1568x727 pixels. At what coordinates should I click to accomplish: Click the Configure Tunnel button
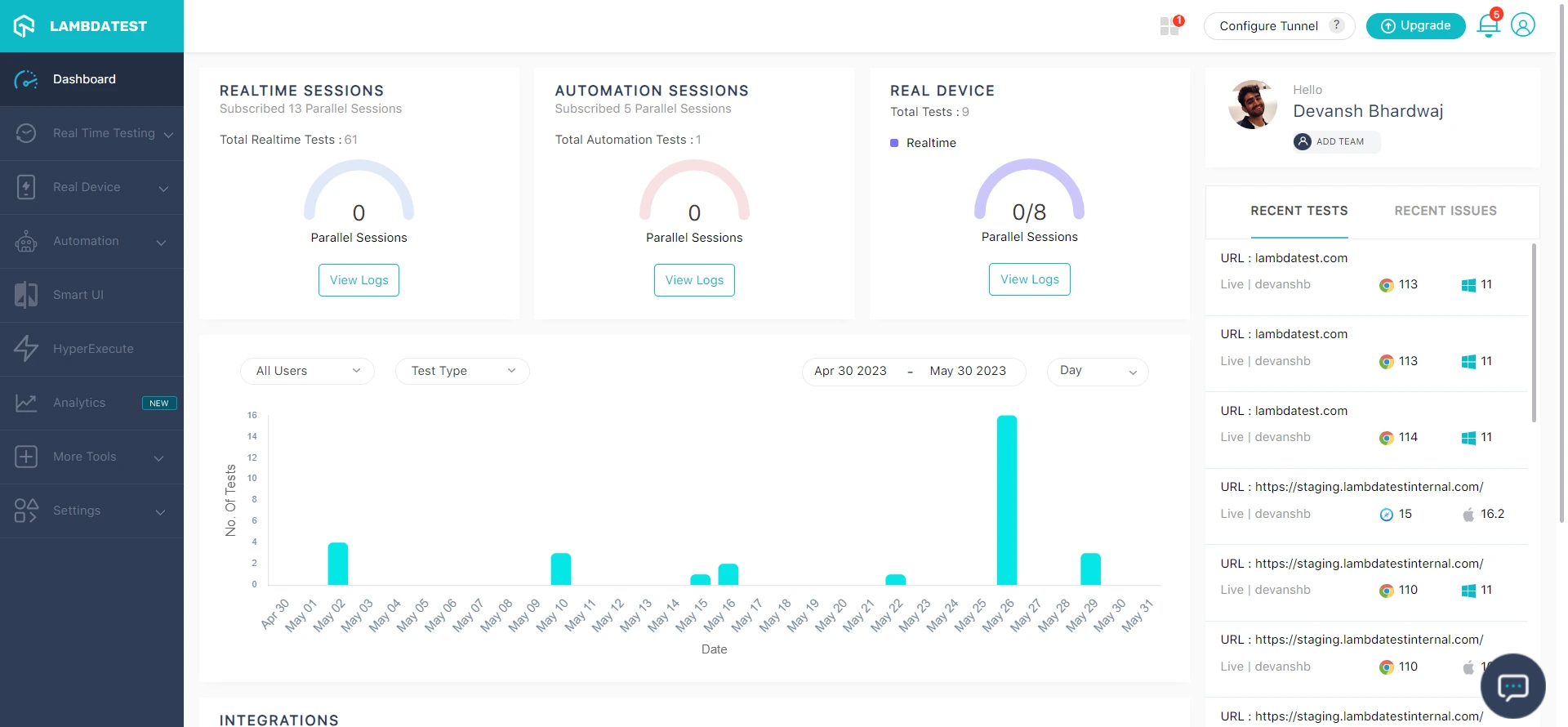pos(1280,26)
